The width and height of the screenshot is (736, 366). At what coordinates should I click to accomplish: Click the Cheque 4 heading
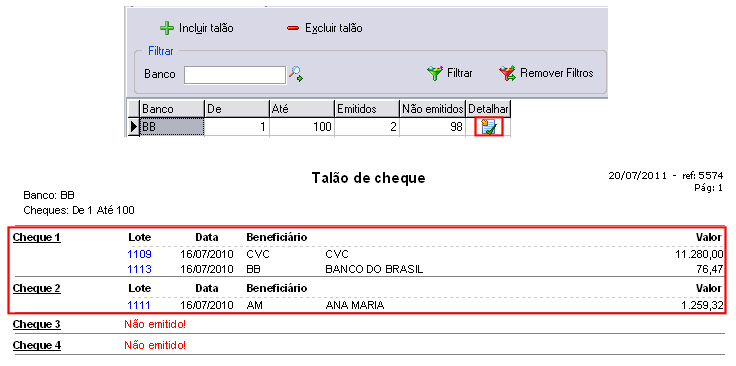(x=37, y=346)
